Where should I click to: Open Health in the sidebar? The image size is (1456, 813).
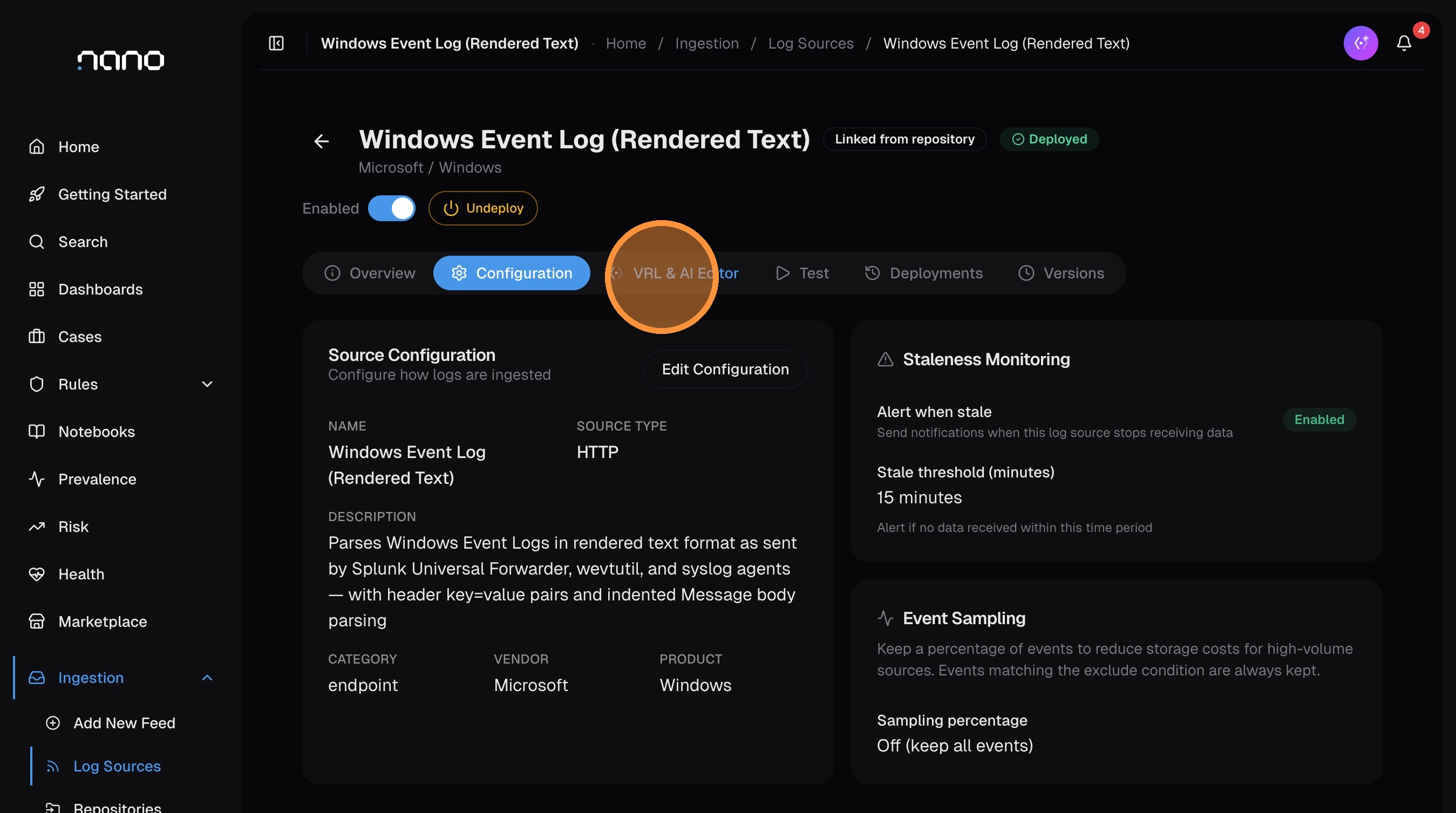click(x=81, y=574)
